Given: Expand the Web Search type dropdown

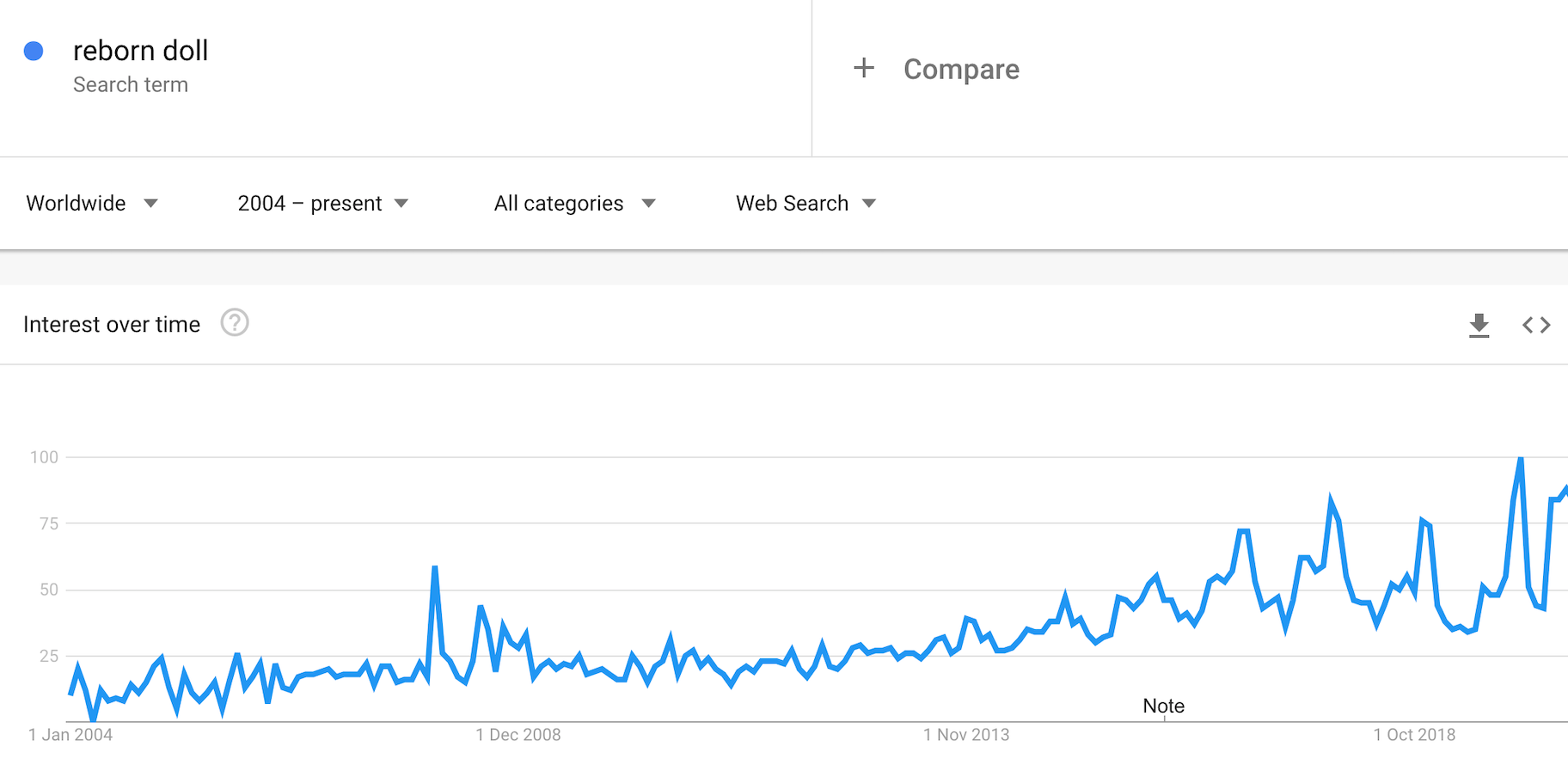Looking at the screenshot, I should click(x=805, y=204).
